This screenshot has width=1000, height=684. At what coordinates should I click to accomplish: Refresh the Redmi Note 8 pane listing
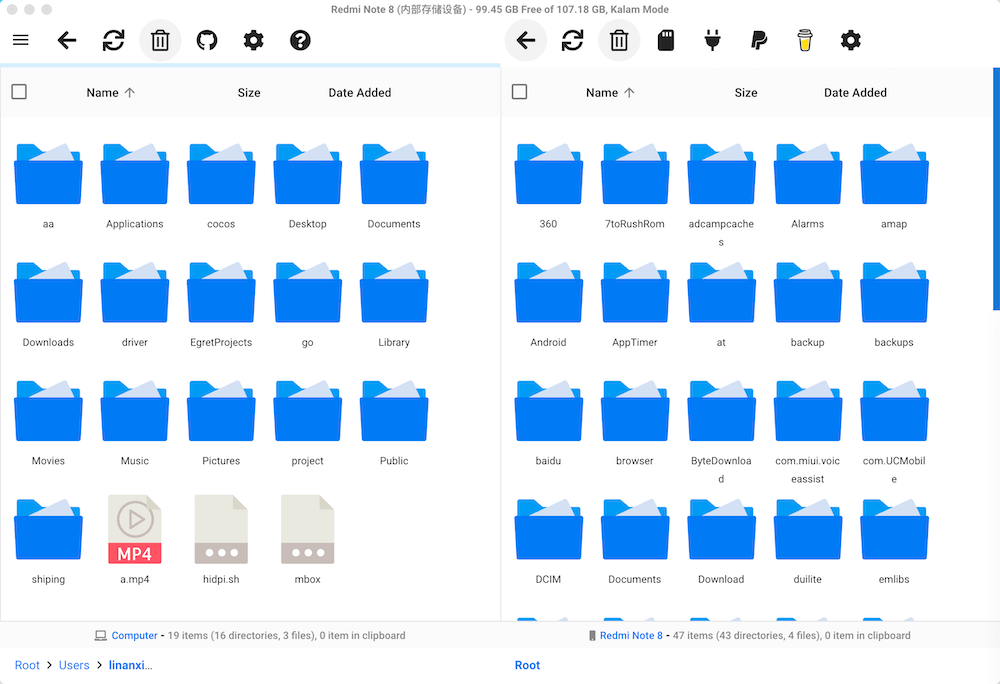(572, 40)
